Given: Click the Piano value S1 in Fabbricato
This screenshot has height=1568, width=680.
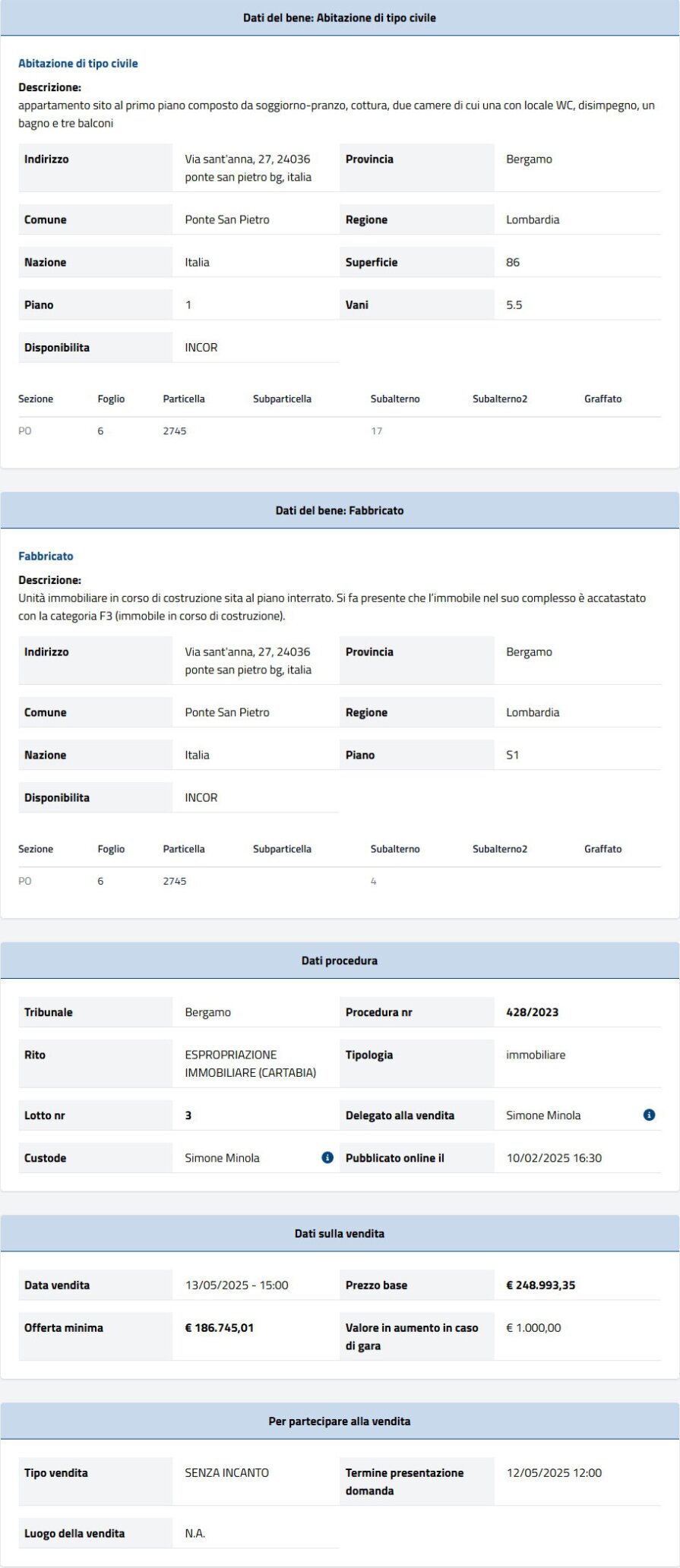Looking at the screenshot, I should 512,755.
